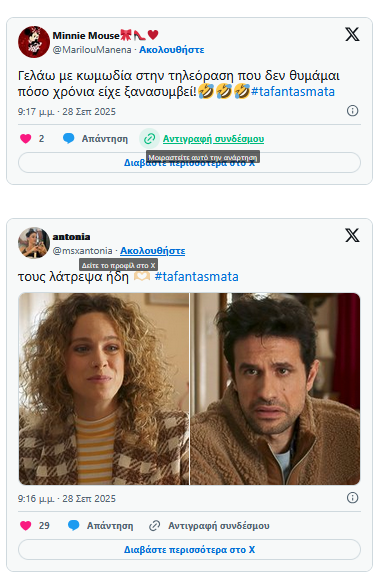
Task: Follow @MarilouManena via Ακολουθήστε link
Action: (x=172, y=50)
